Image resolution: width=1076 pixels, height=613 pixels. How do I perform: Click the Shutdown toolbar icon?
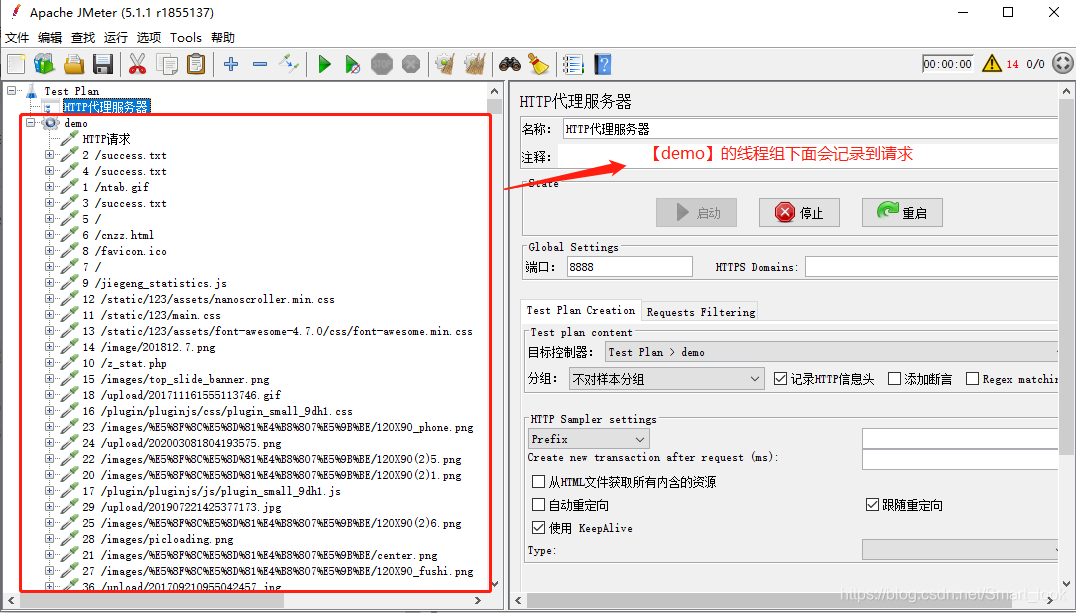tap(410, 65)
